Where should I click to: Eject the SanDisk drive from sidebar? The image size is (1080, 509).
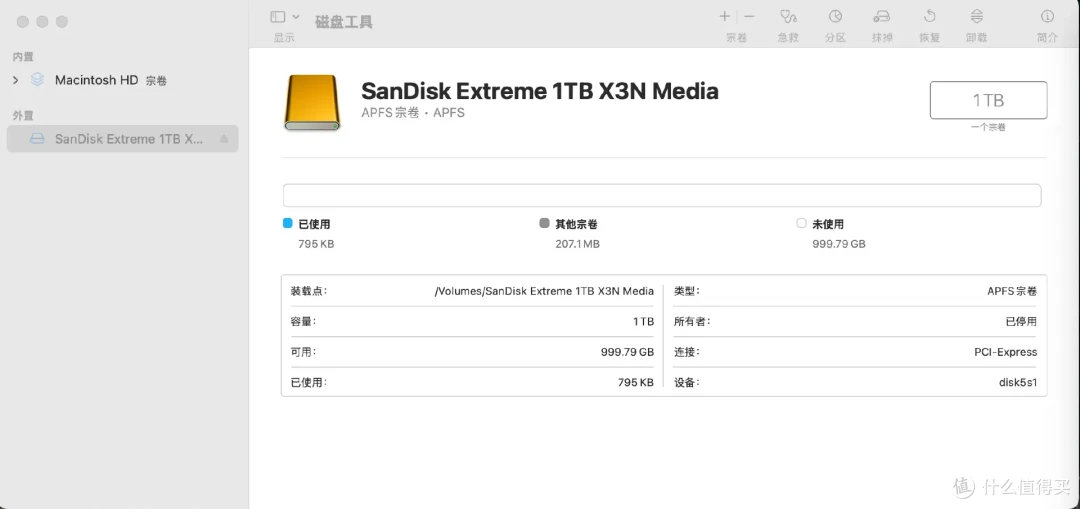click(x=224, y=139)
